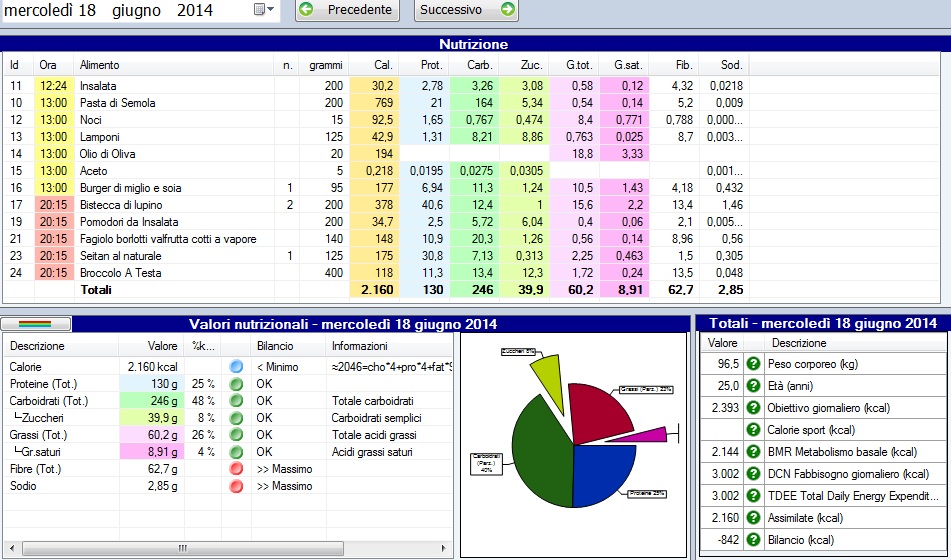Screen dimensions: 951x560
Task: Open the date picker calendar dropdown
Action: tap(264, 10)
